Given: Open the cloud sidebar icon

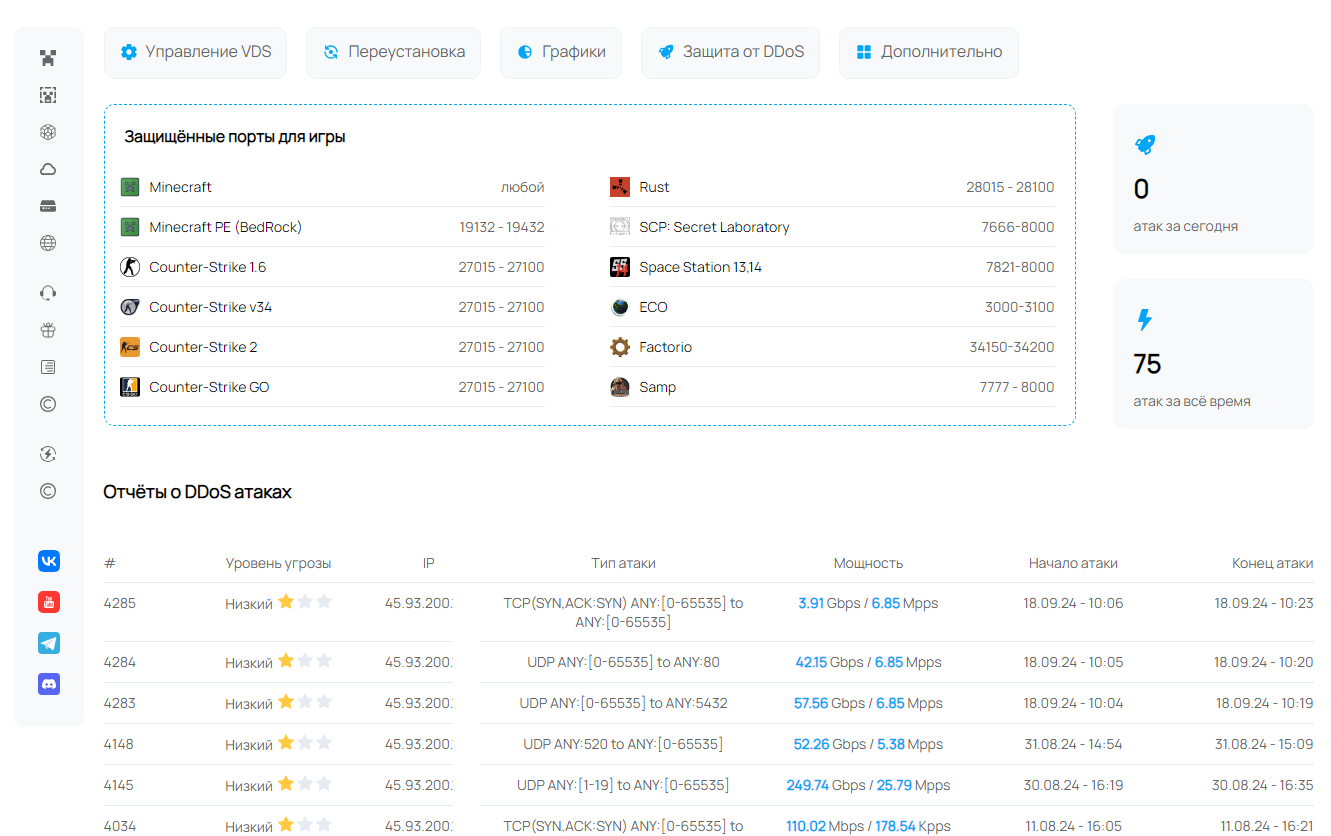Looking at the screenshot, I should click(x=48, y=169).
